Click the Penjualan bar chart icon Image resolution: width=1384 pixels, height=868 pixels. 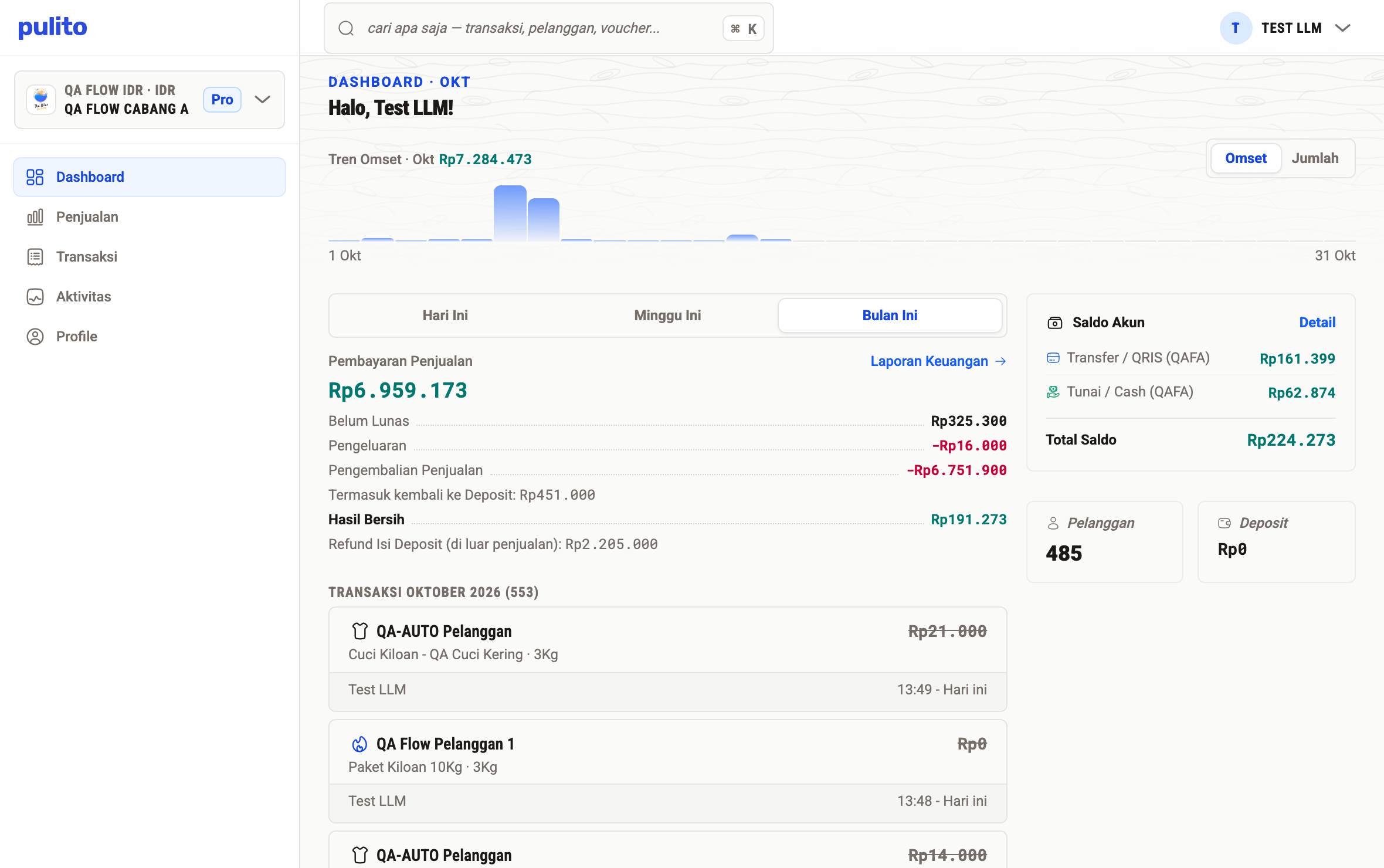click(x=35, y=217)
